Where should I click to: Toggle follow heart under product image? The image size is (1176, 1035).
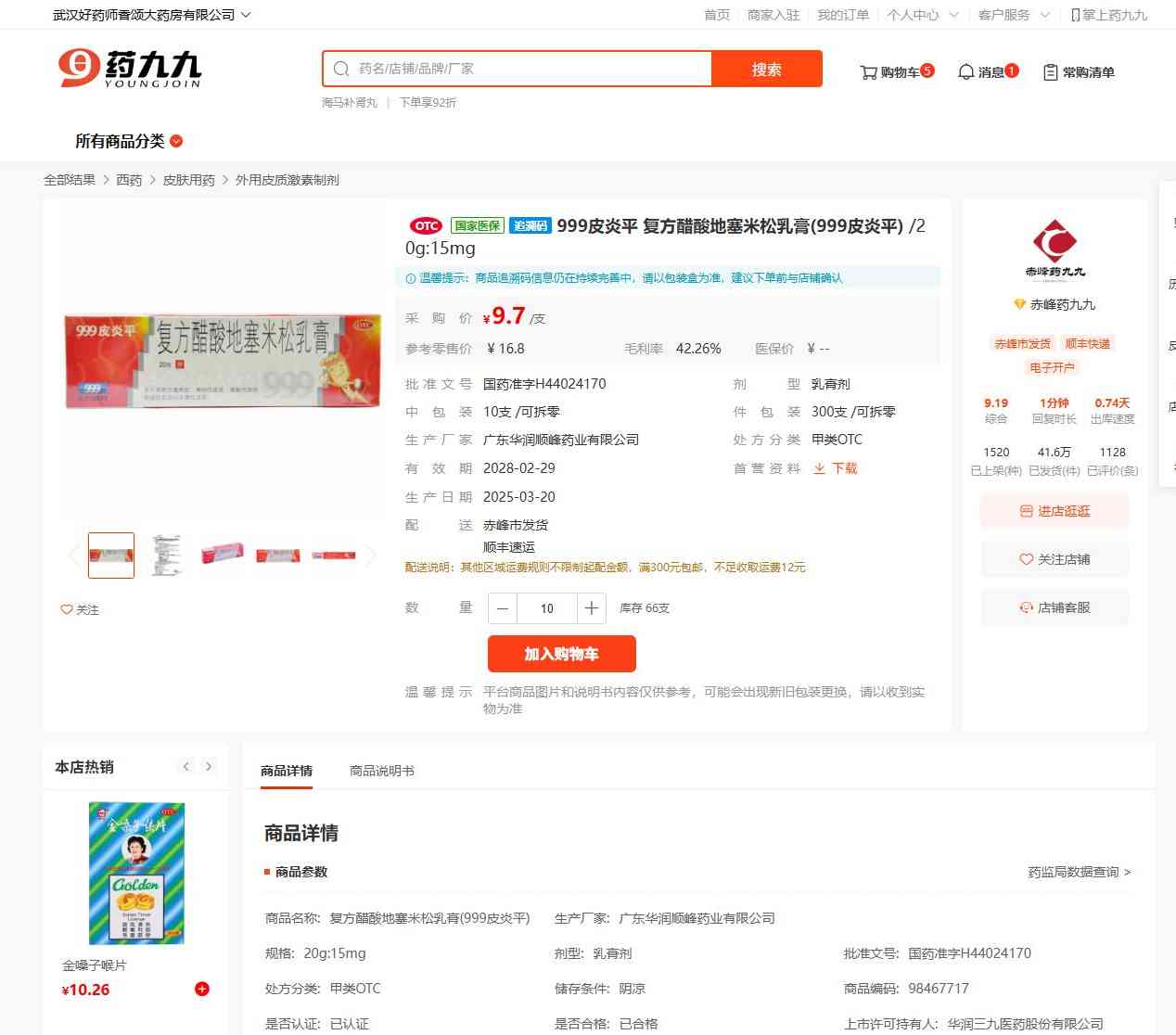click(x=80, y=609)
